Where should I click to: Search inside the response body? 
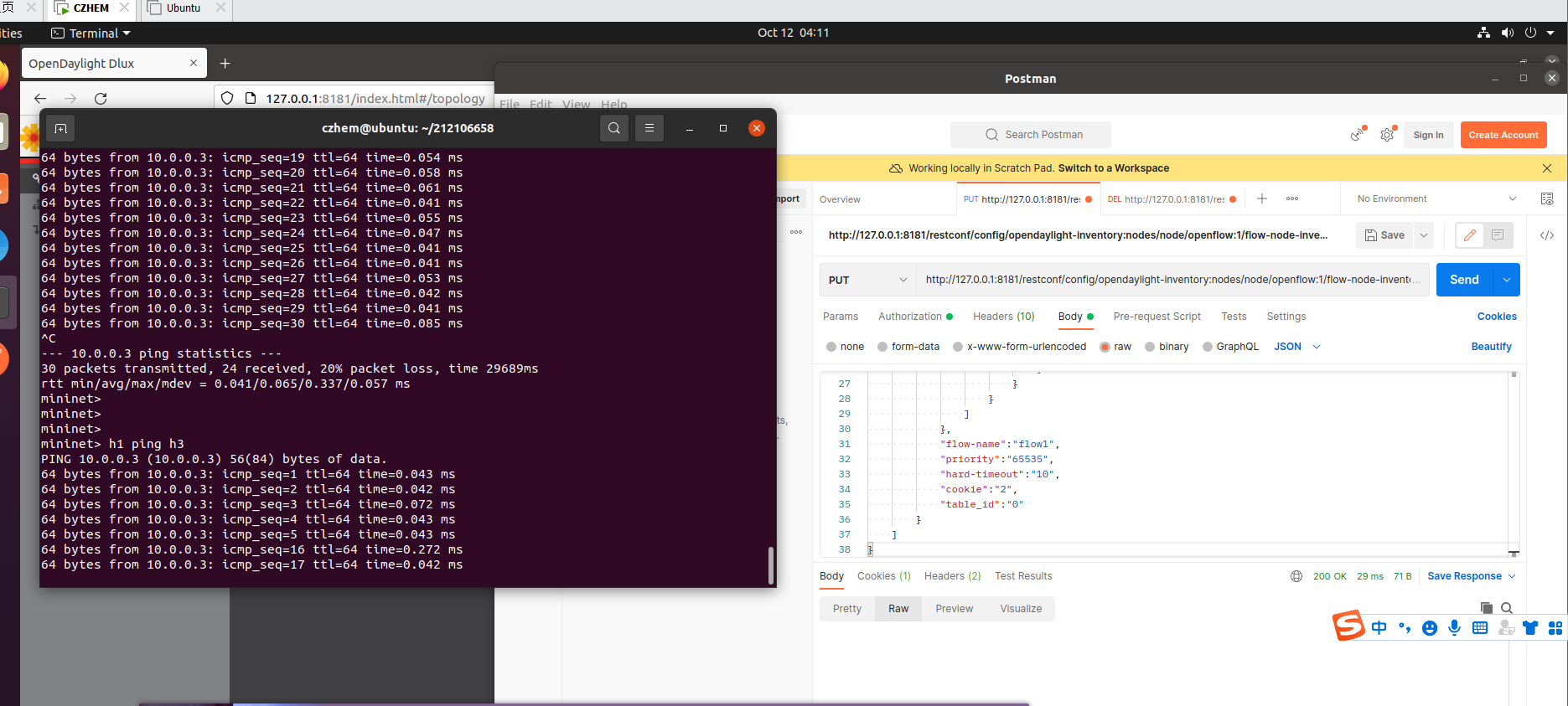click(1507, 608)
